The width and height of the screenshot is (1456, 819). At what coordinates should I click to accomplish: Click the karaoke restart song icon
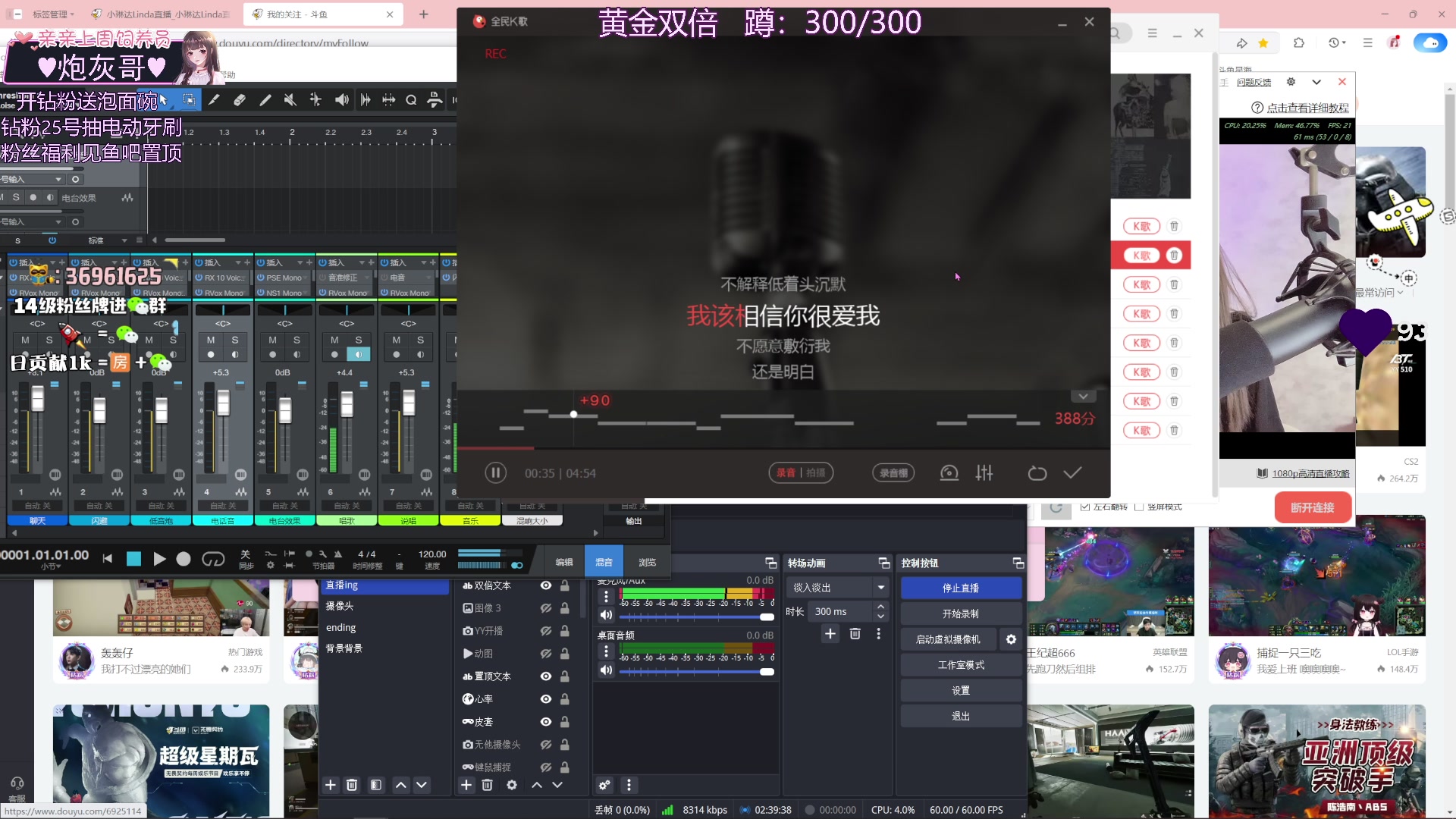(1037, 473)
